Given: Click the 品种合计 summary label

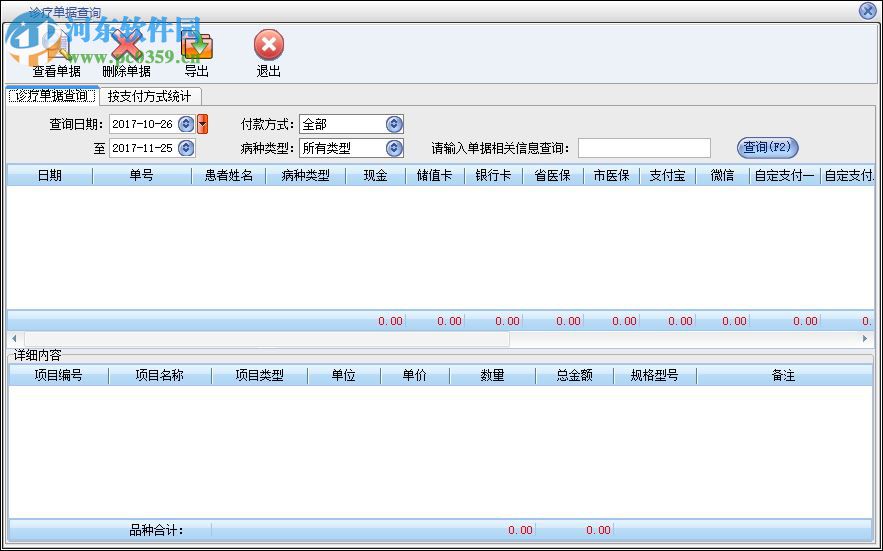Looking at the screenshot, I should pyautogui.click(x=157, y=530).
